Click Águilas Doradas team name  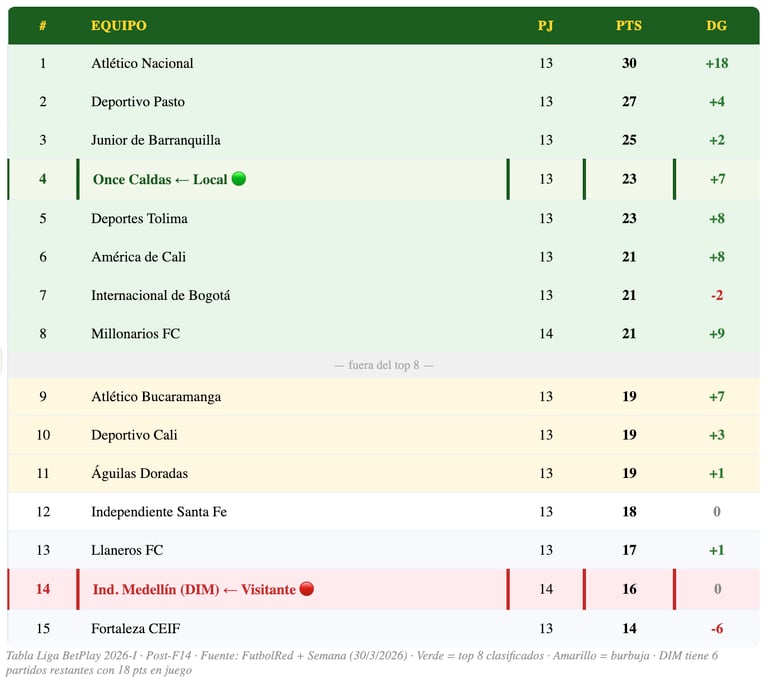(x=139, y=473)
